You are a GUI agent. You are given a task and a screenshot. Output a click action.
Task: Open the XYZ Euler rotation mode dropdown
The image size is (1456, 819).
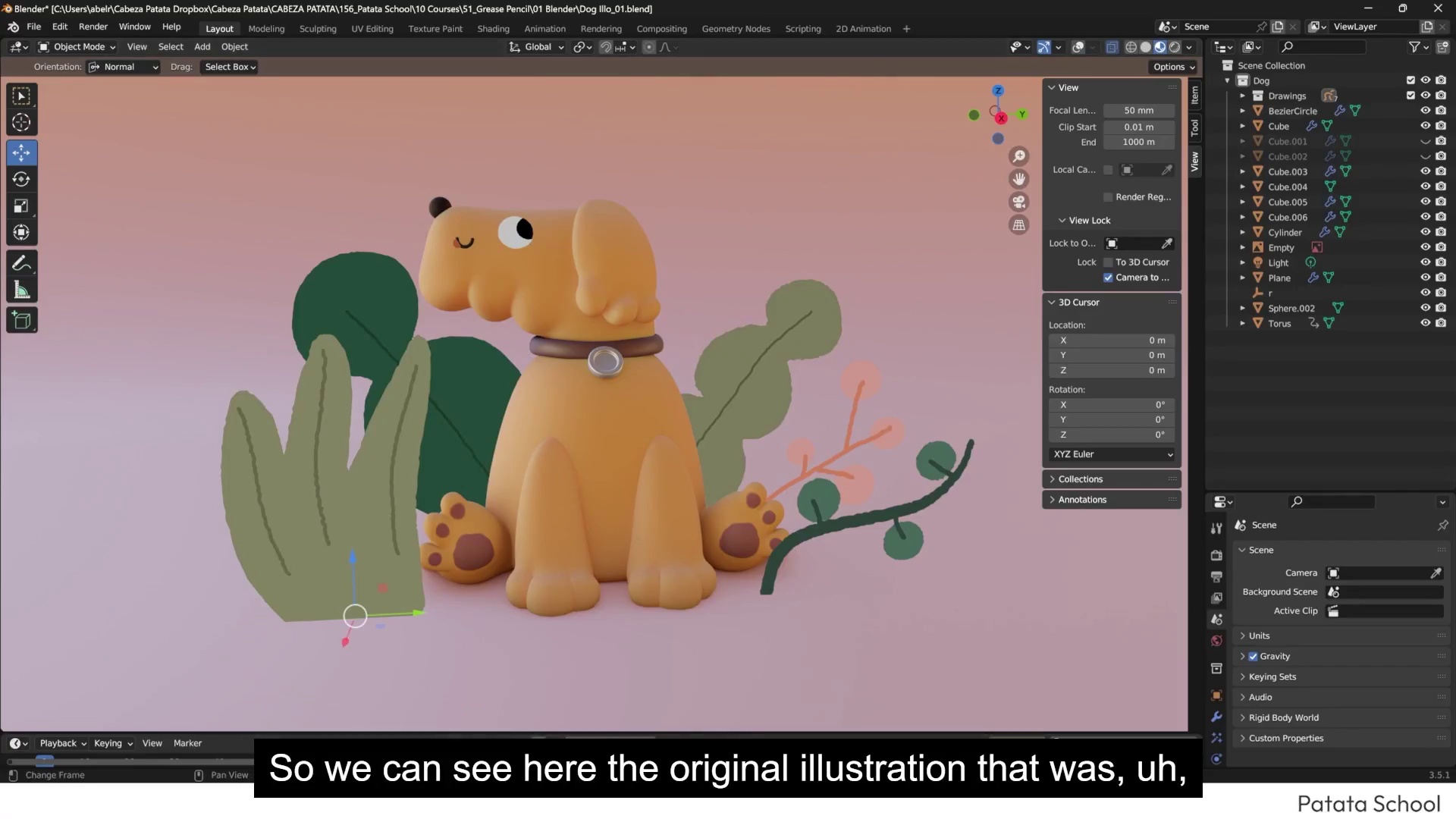tap(1112, 454)
